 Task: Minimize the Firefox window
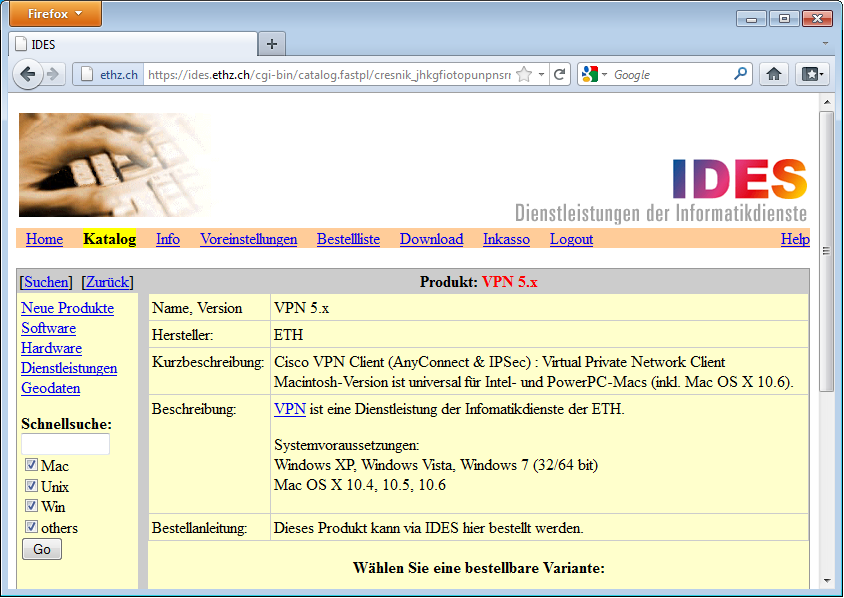[x=751, y=19]
